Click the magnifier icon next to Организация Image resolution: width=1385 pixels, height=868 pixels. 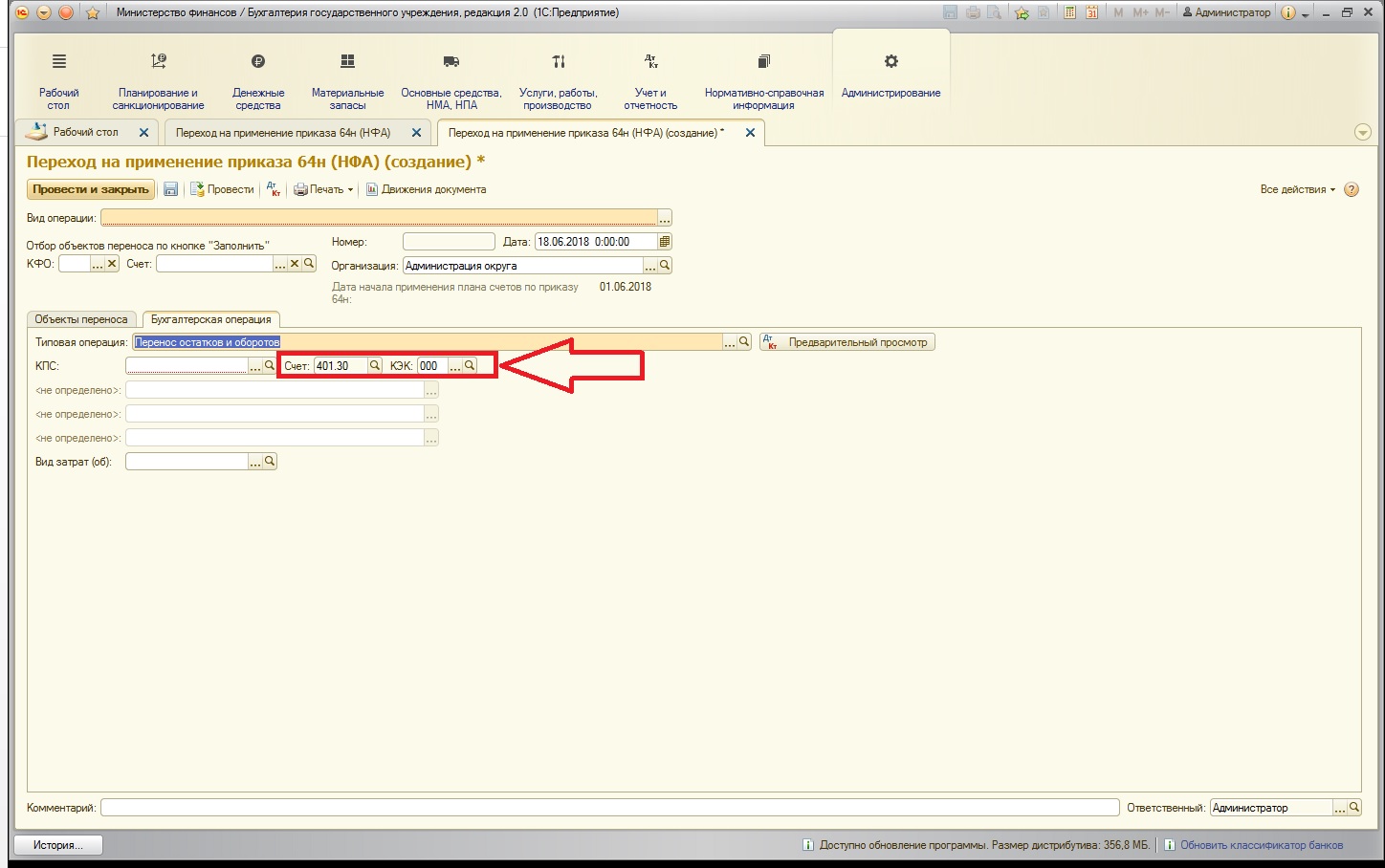pyautogui.click(x=665, y=266)
